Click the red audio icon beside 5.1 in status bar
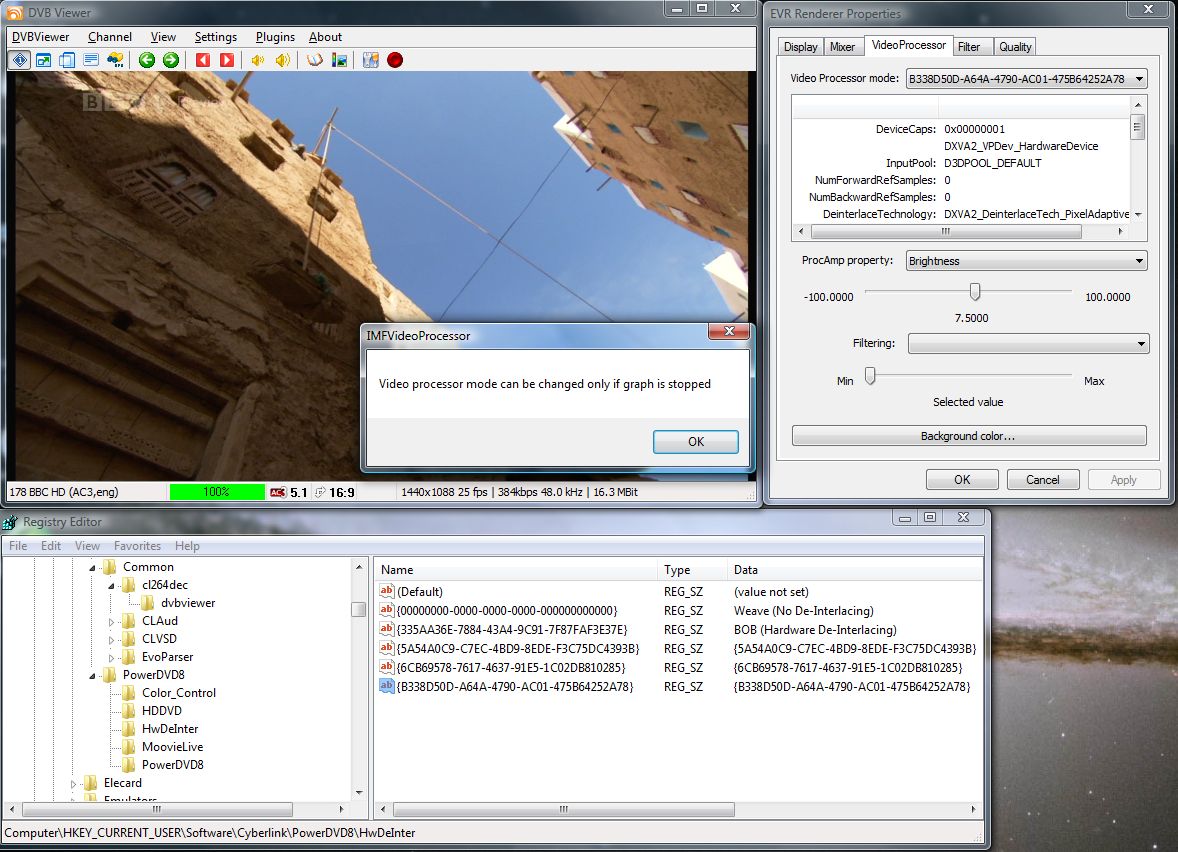Image resolution: width=1178 pixels, height=852 pixels. (x=278, y=492)
